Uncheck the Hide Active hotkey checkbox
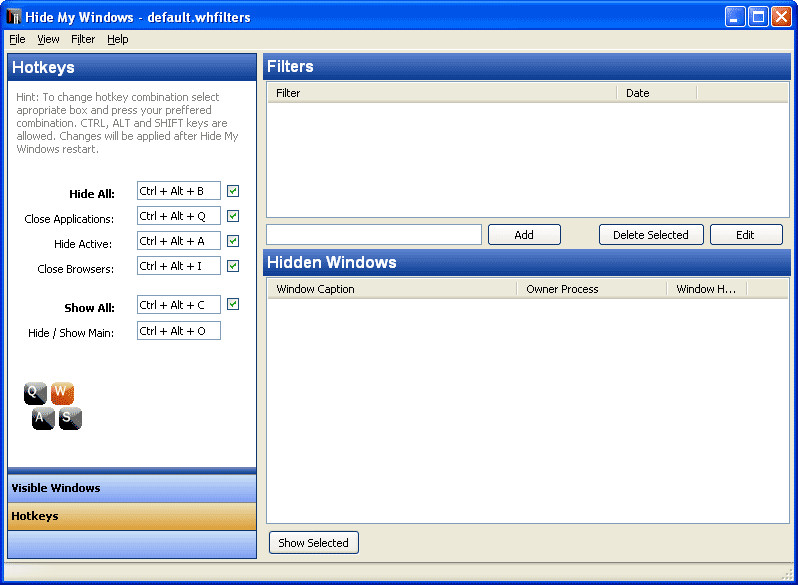 tap(233, 241)
